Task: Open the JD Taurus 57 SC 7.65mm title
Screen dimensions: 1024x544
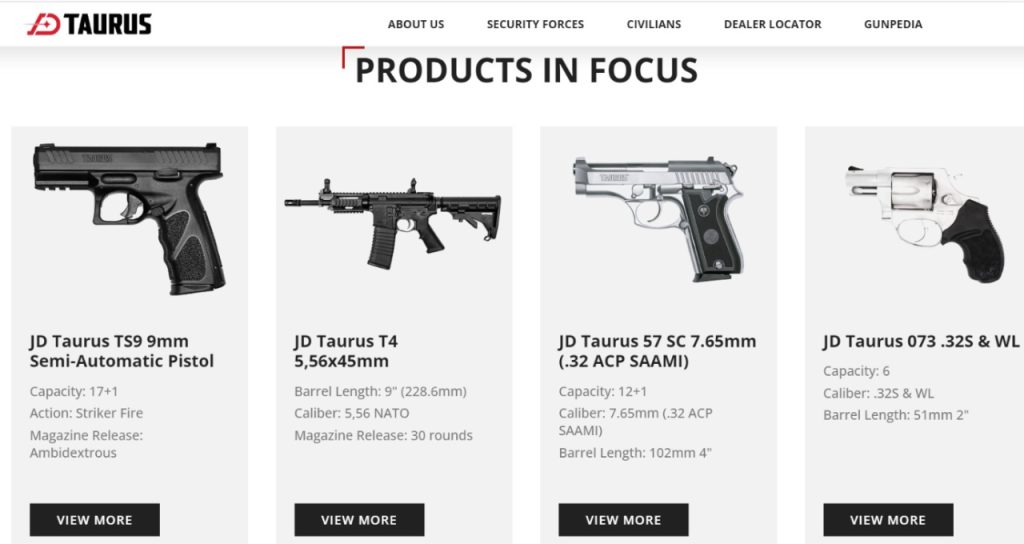Action: [x=657, y=351]
